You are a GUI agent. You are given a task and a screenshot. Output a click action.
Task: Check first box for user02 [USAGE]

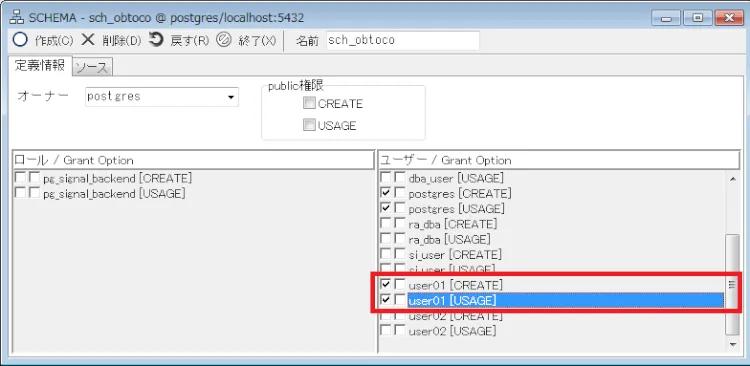385,330
